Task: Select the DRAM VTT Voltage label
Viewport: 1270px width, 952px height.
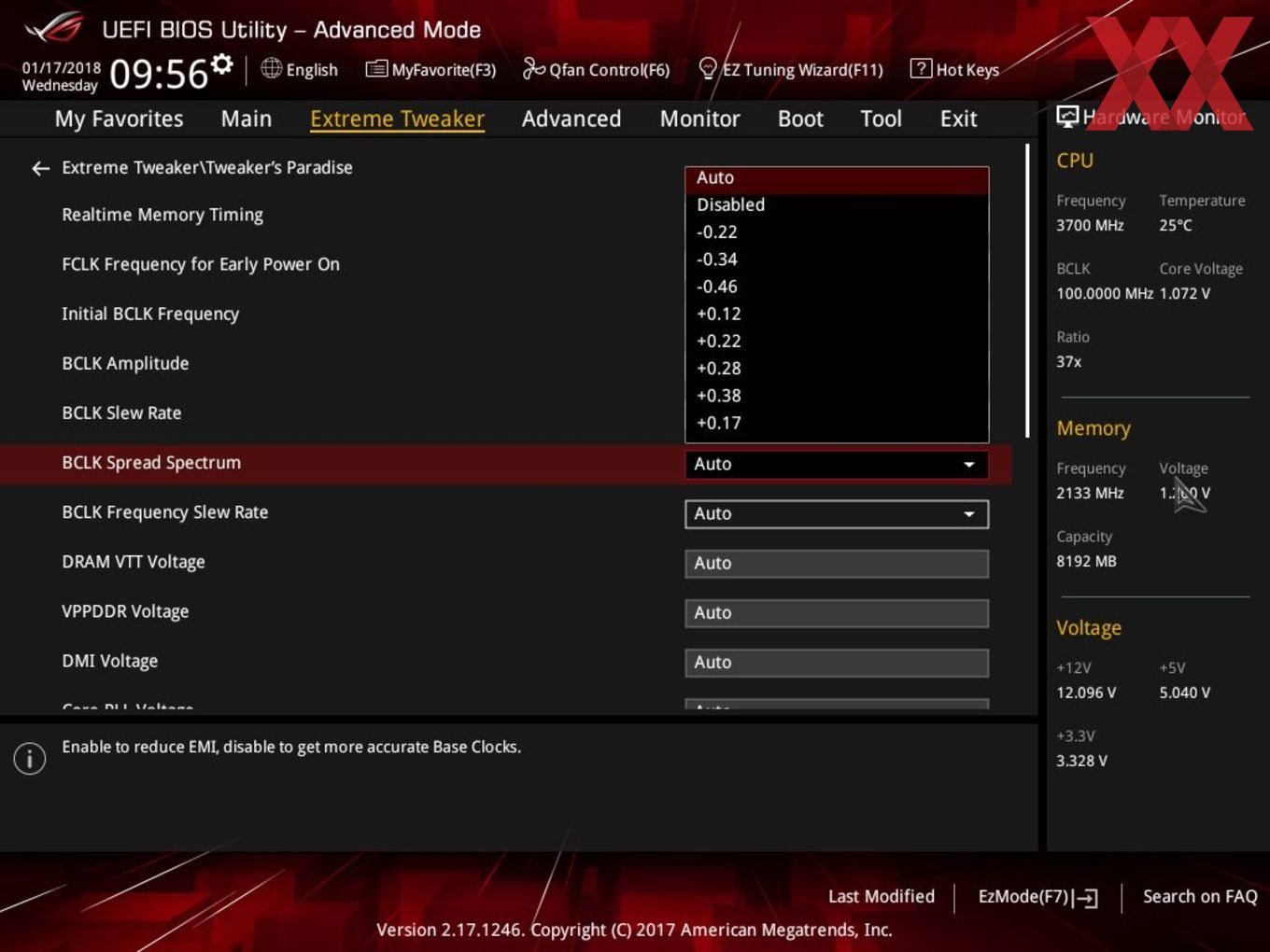Action: coord(134,562)
